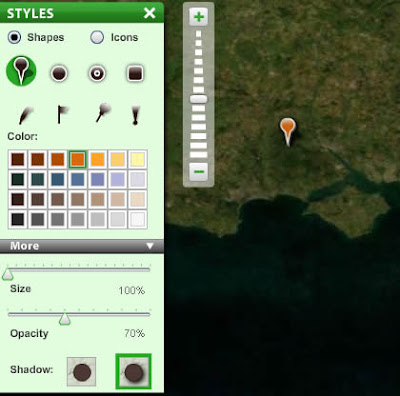This screenshot has height=396, width=400.
Task: Pick the pale yellow color swatch
Action: (138, 159)
